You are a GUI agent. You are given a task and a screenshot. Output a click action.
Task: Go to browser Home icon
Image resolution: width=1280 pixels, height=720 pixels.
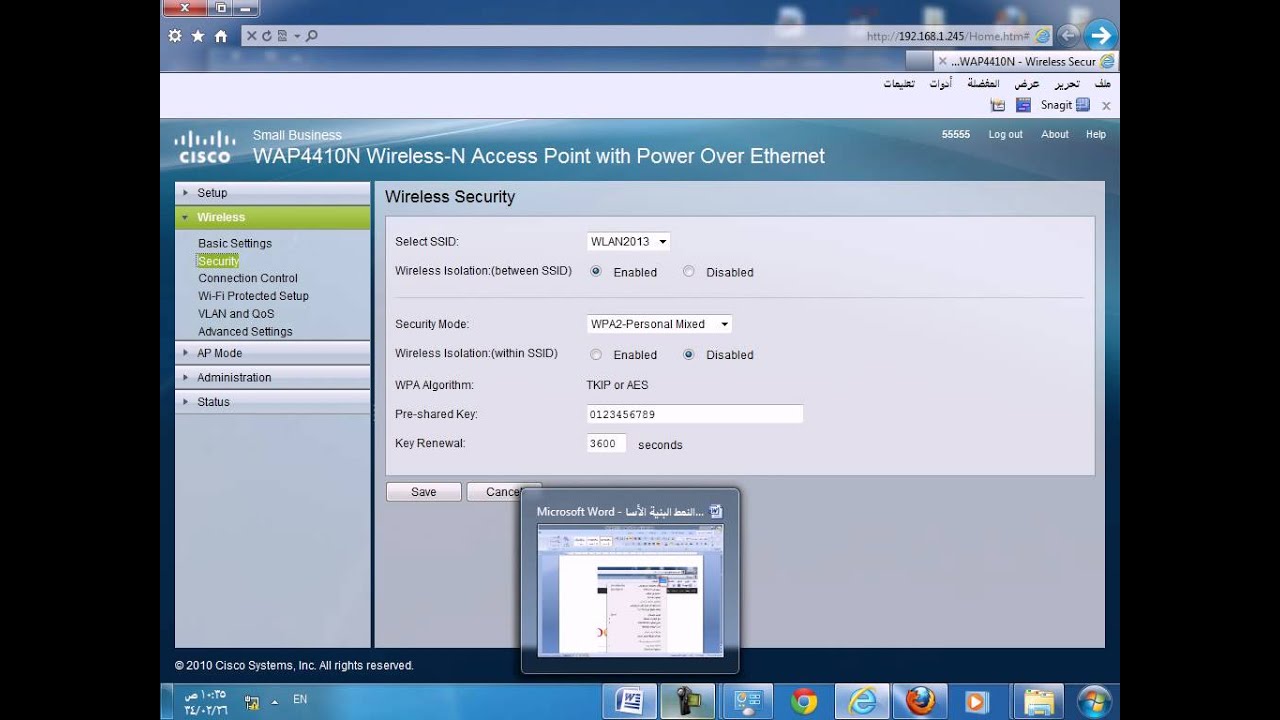tap(221, 36)
